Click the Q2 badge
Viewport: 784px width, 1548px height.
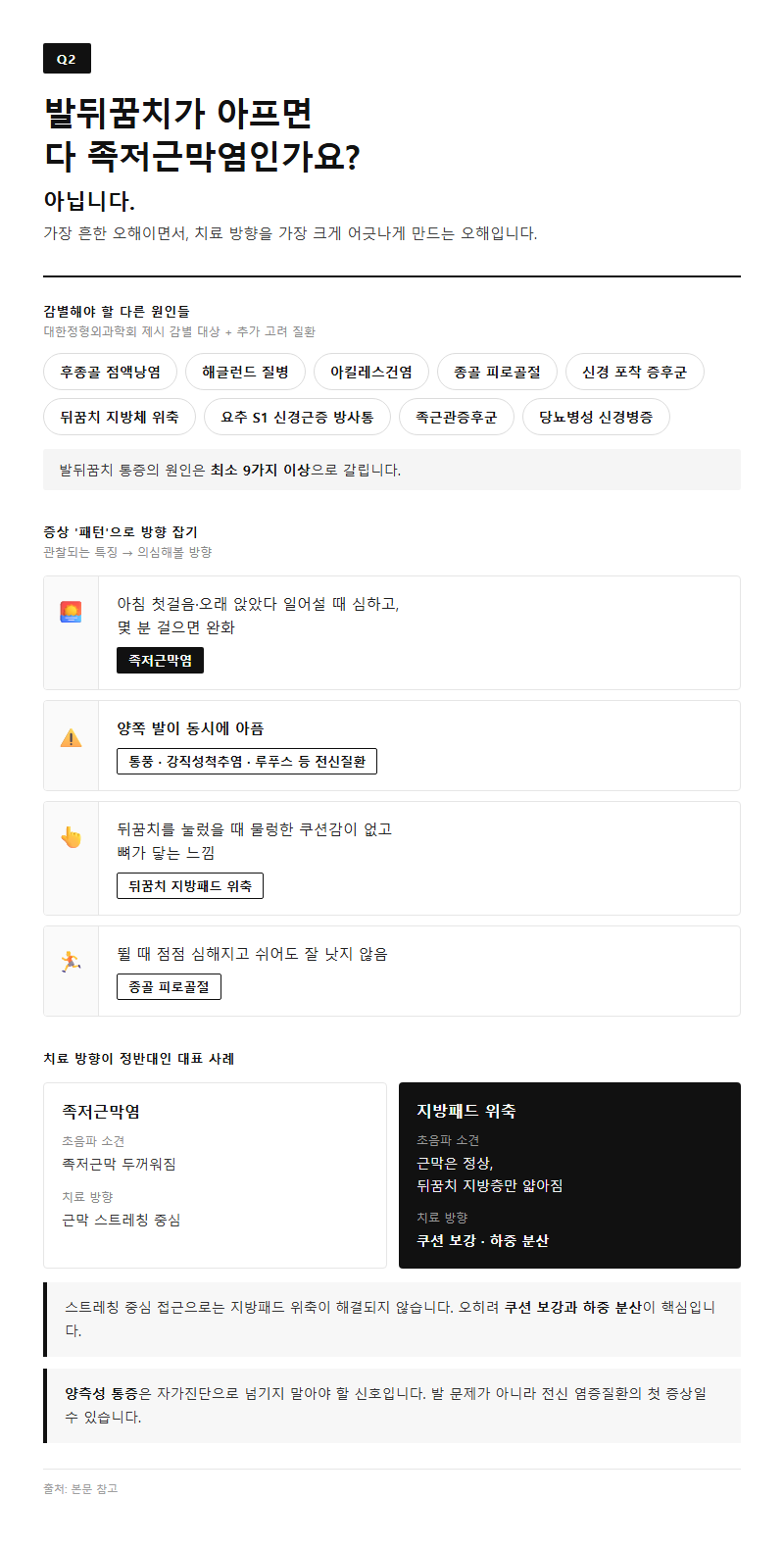coord(67,59)
